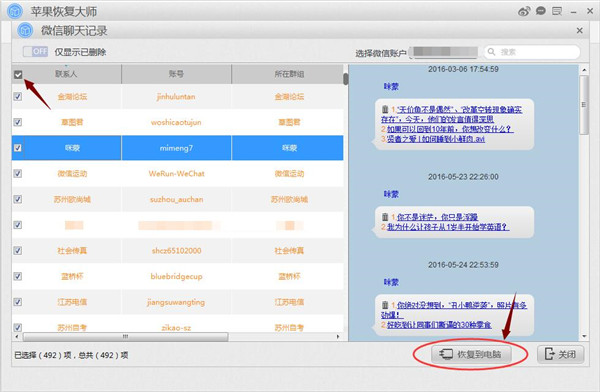
Task: Select the woshicaotujun account cell
Action: pyautogui.click(x=176, y=122)
